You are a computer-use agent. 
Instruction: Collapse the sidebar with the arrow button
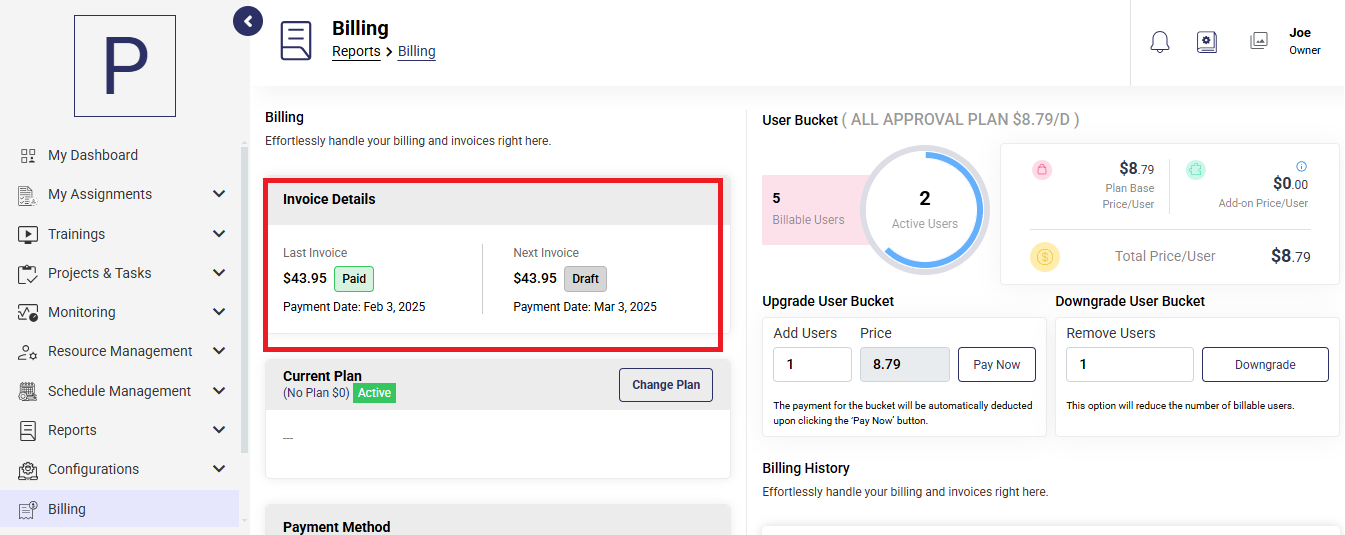(x=248, y=20)
